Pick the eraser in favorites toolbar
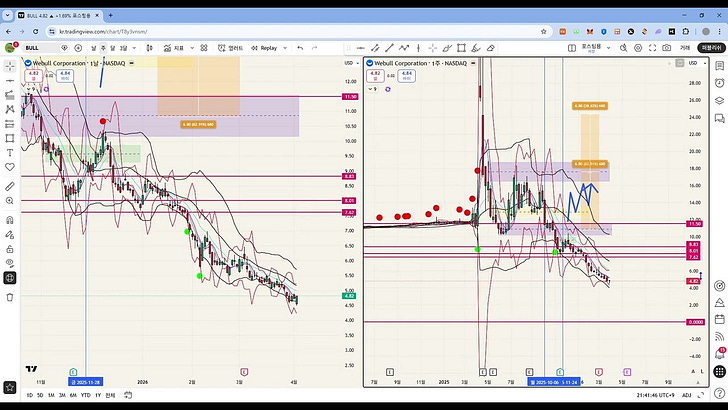Image resolution: width=728 pixels, height=410 pixels. click(x=490, y=48)
